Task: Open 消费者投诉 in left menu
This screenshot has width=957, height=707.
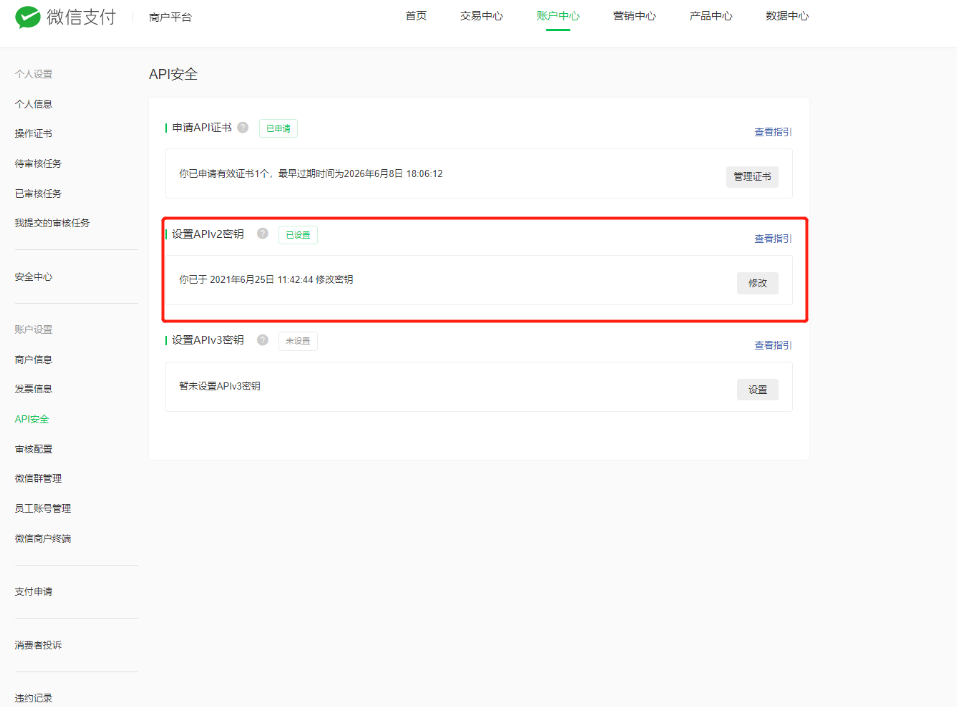Action: coord(38,645)
